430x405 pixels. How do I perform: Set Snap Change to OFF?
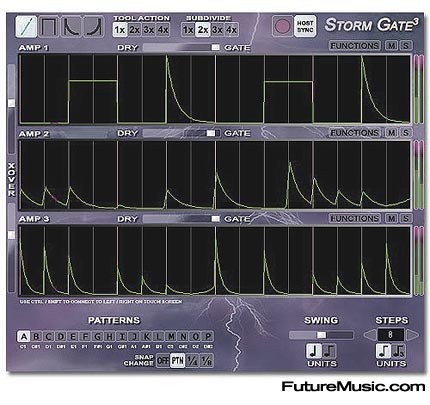point(163,361)
